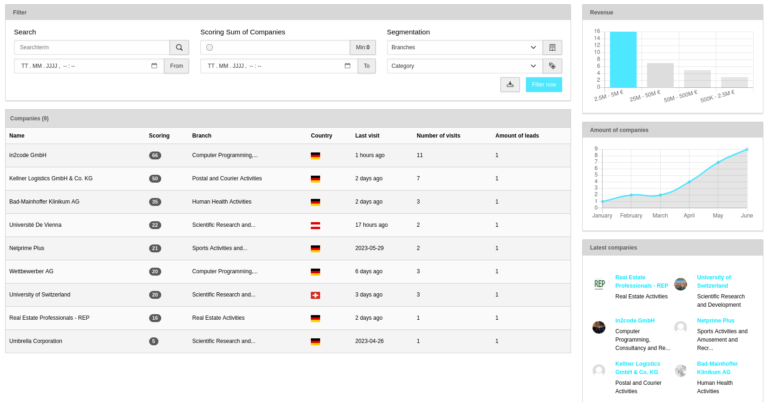Screen dimensions: 768x402
Task: Select the in2code GmbH table row name
Action: [27, 155]
